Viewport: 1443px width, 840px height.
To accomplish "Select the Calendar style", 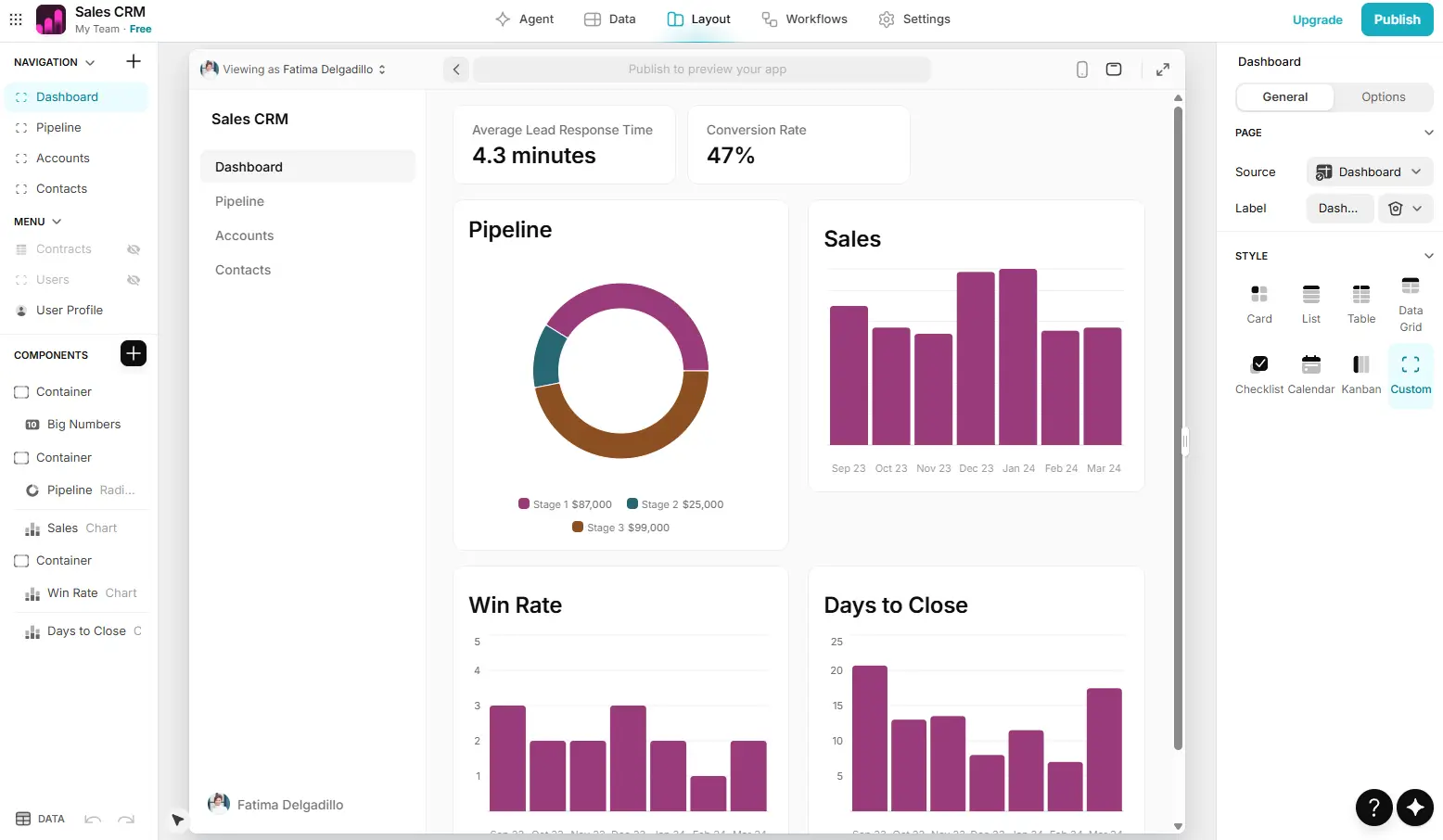I will [x=1310, y=375].
